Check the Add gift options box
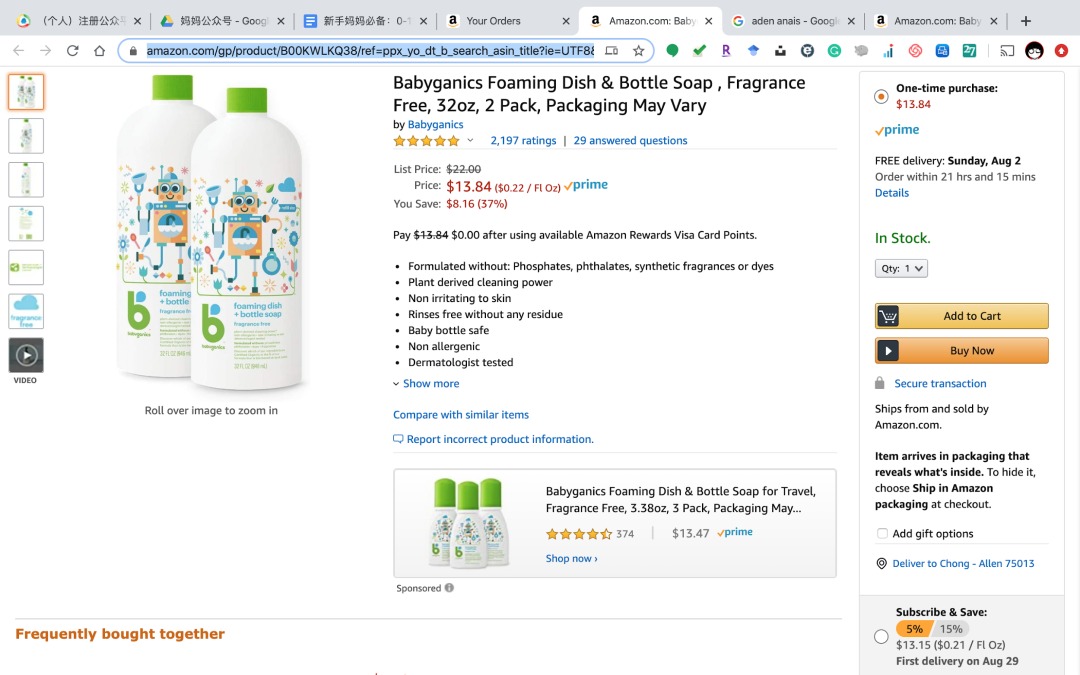The width and height of the screenshot is (1080, 675). (882, 533)
